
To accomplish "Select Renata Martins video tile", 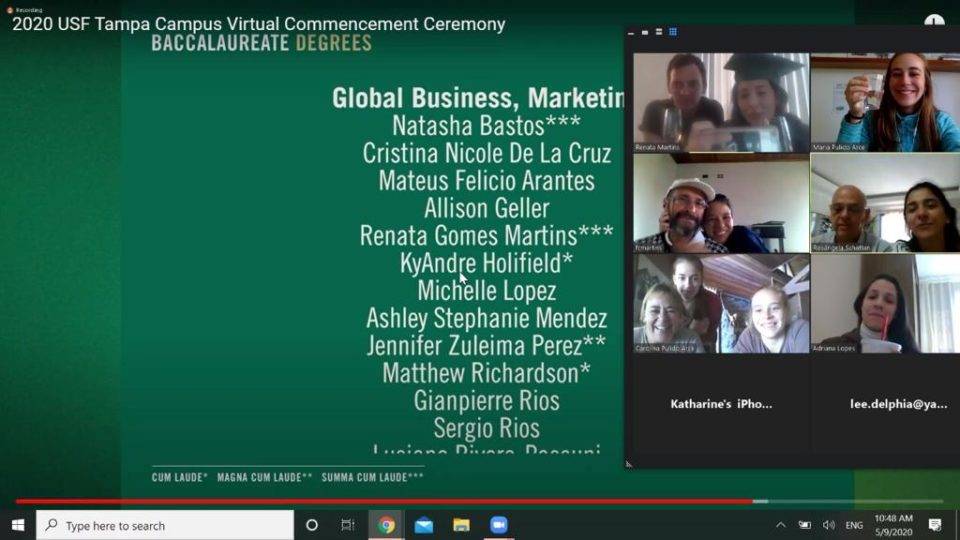I will 721,102.
